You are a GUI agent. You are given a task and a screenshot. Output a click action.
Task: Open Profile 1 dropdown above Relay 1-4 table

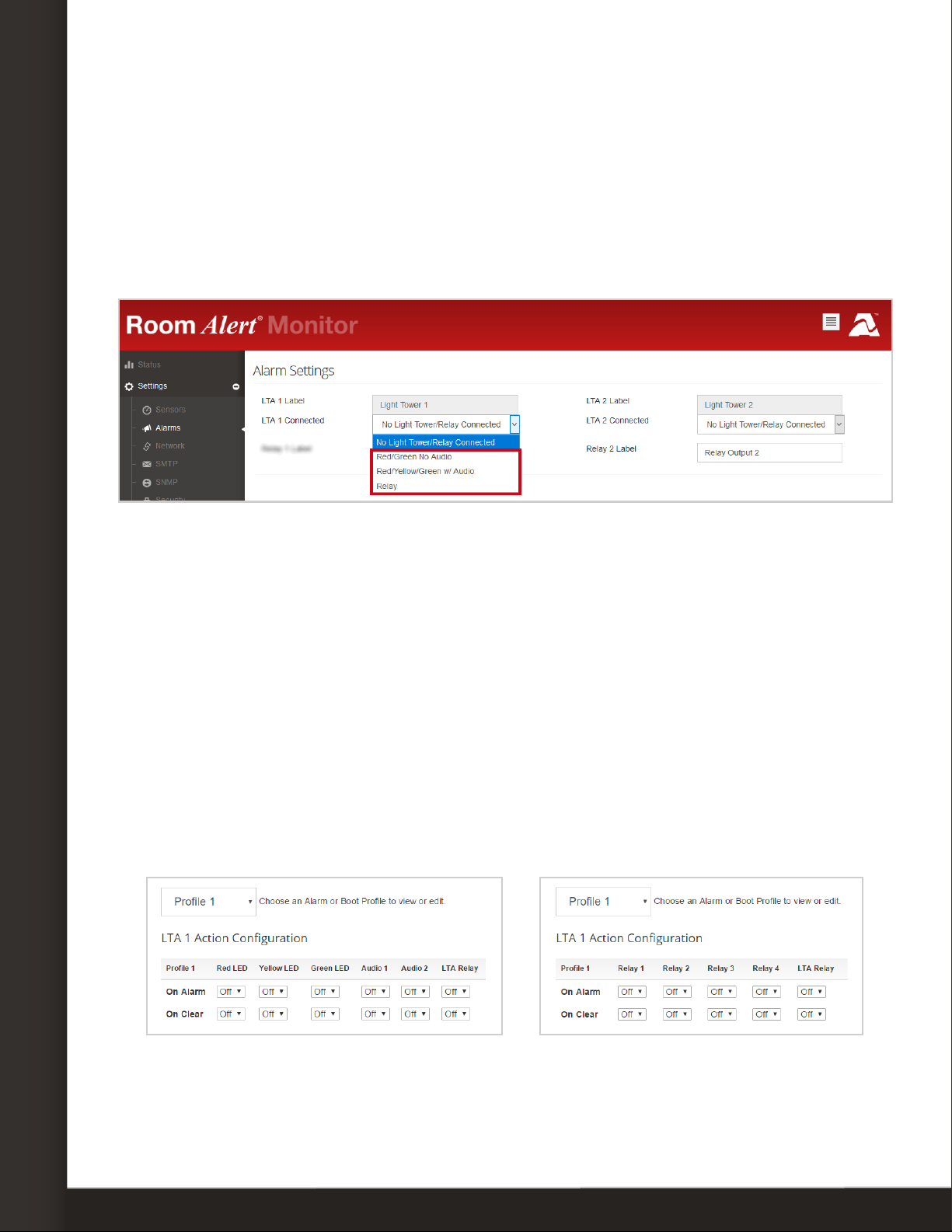603,902
